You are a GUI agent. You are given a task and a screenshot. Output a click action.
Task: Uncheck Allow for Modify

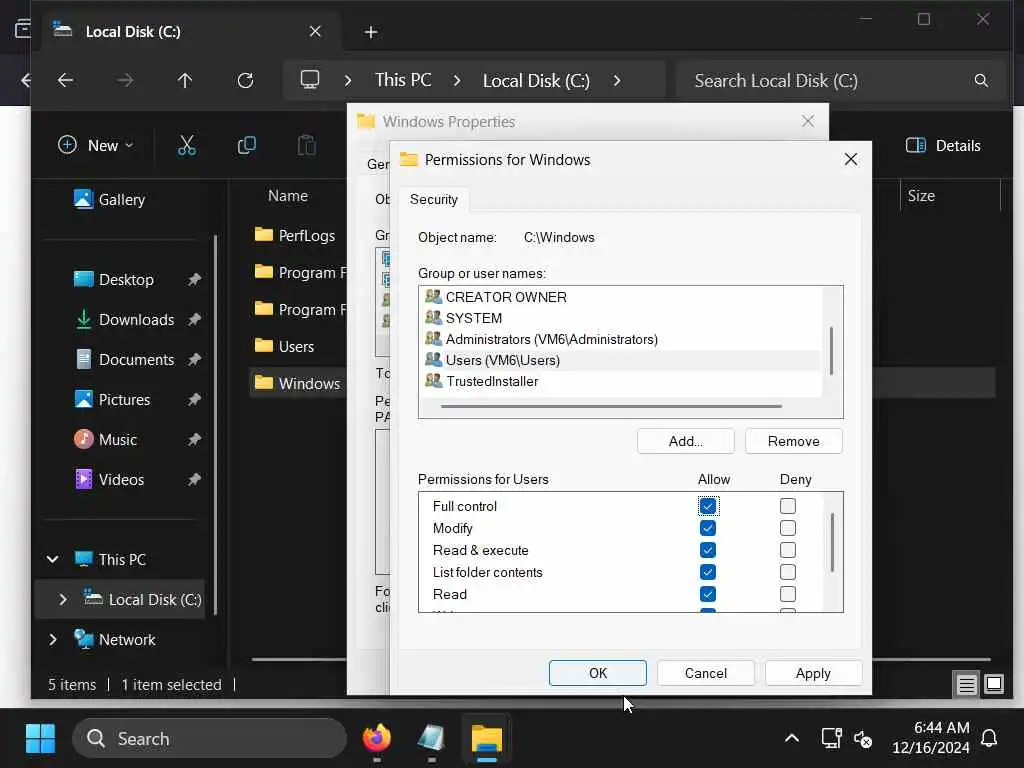(x=707, y=528)
